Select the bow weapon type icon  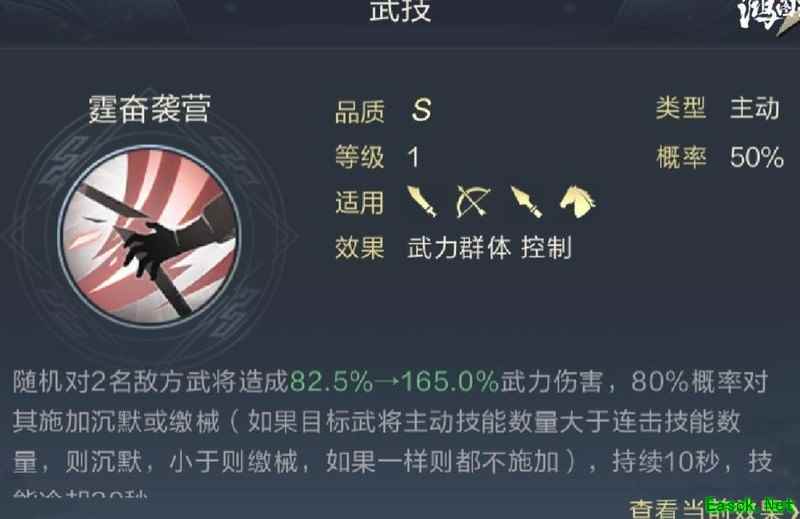[x=473, y=202]
